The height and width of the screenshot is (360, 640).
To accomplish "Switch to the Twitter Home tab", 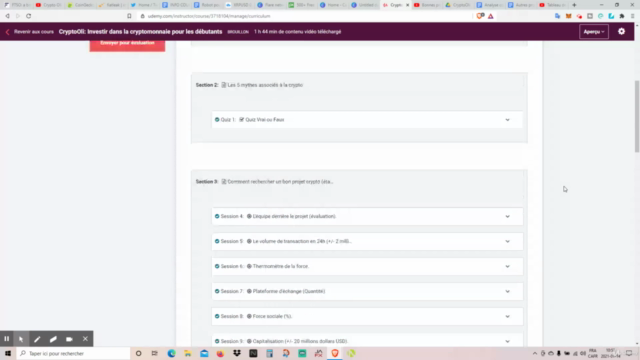I will (x=144, y=5).
